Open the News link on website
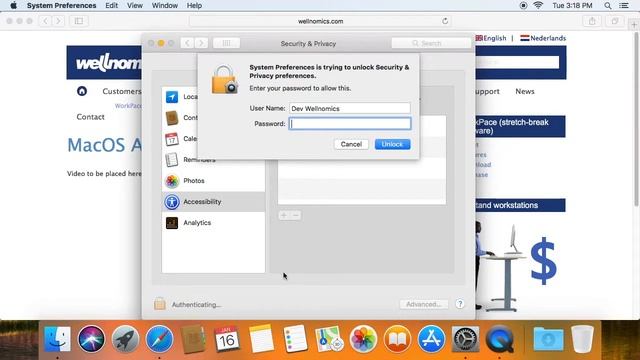The height and width of the screenshot is (360, 640). pyautogui.click(x=525, y=91)
